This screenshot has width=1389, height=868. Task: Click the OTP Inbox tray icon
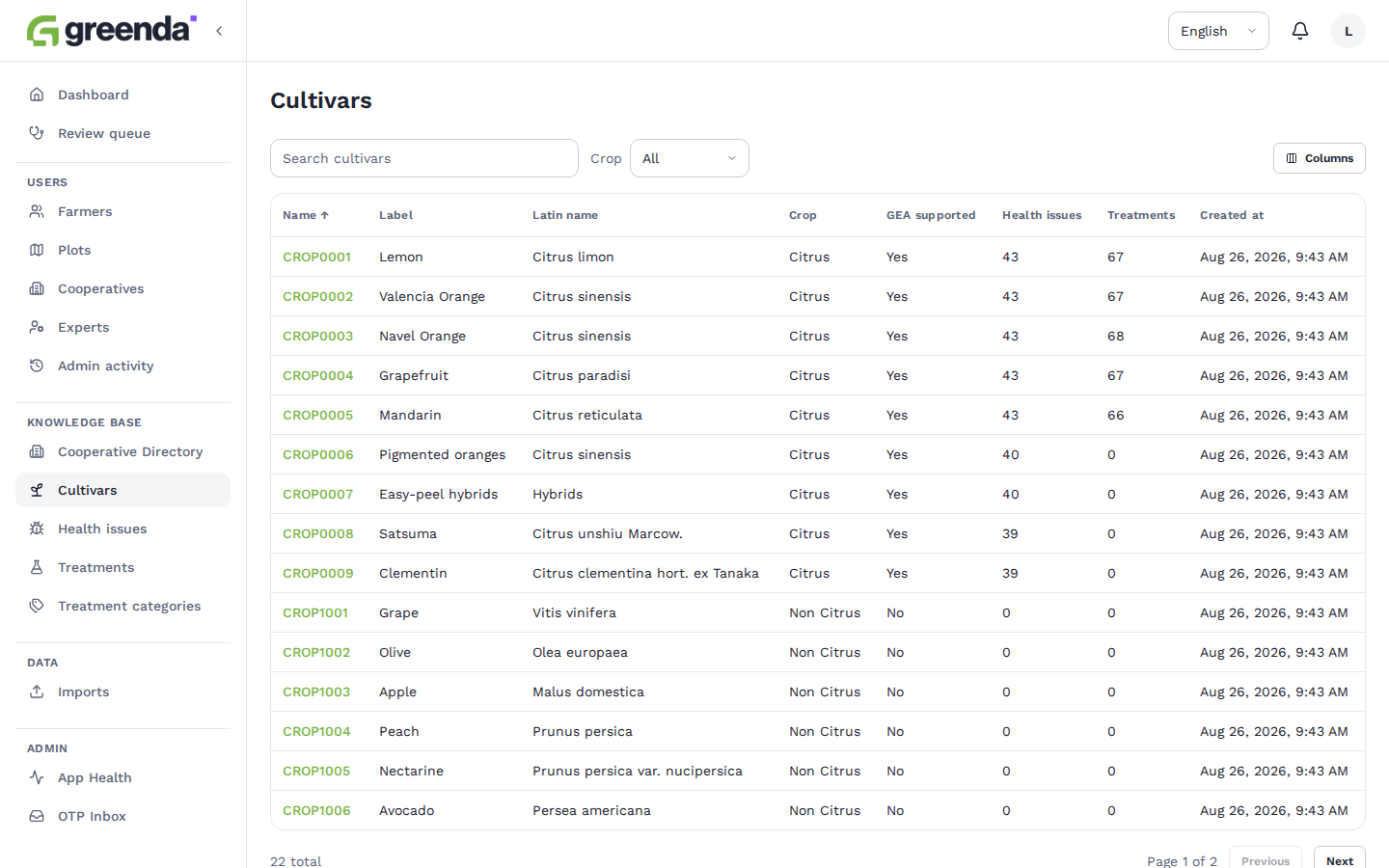(x=37, y=816)
